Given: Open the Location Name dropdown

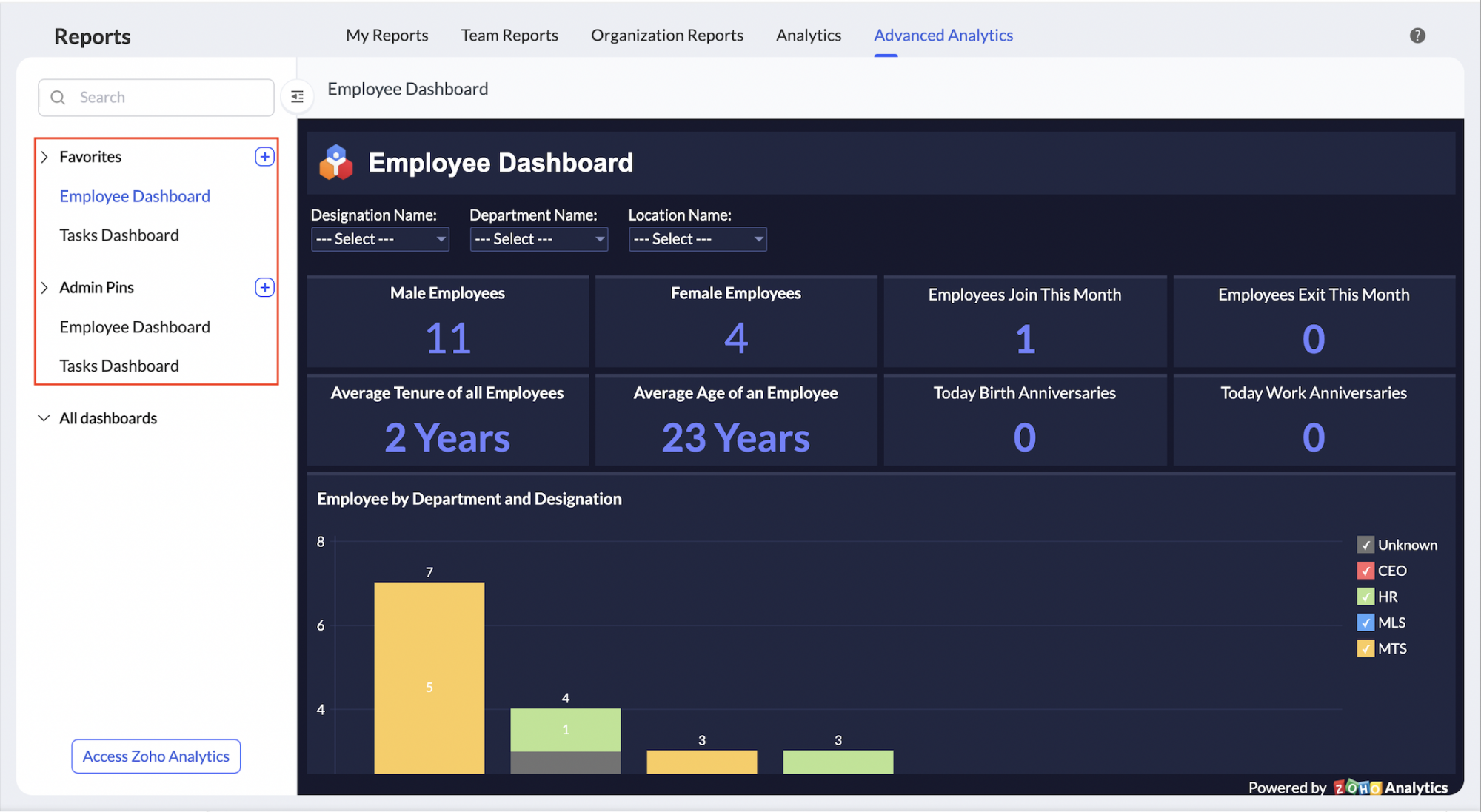Looking at the screenshot, I should click(698, 239).
